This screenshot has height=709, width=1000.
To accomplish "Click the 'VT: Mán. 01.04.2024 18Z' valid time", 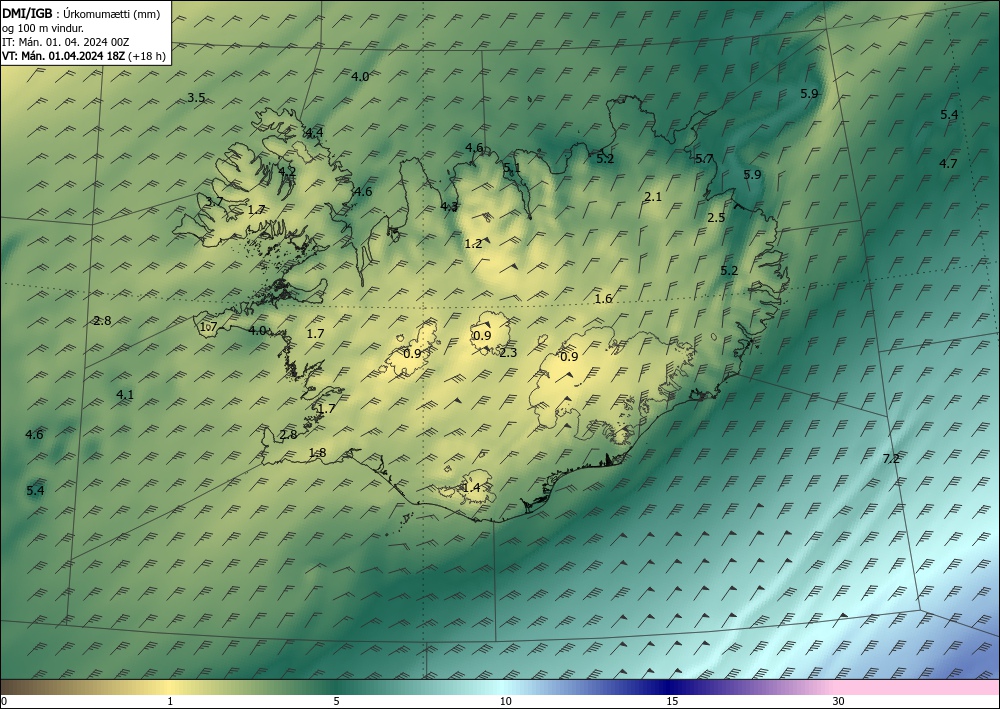I will pos(63,56).
